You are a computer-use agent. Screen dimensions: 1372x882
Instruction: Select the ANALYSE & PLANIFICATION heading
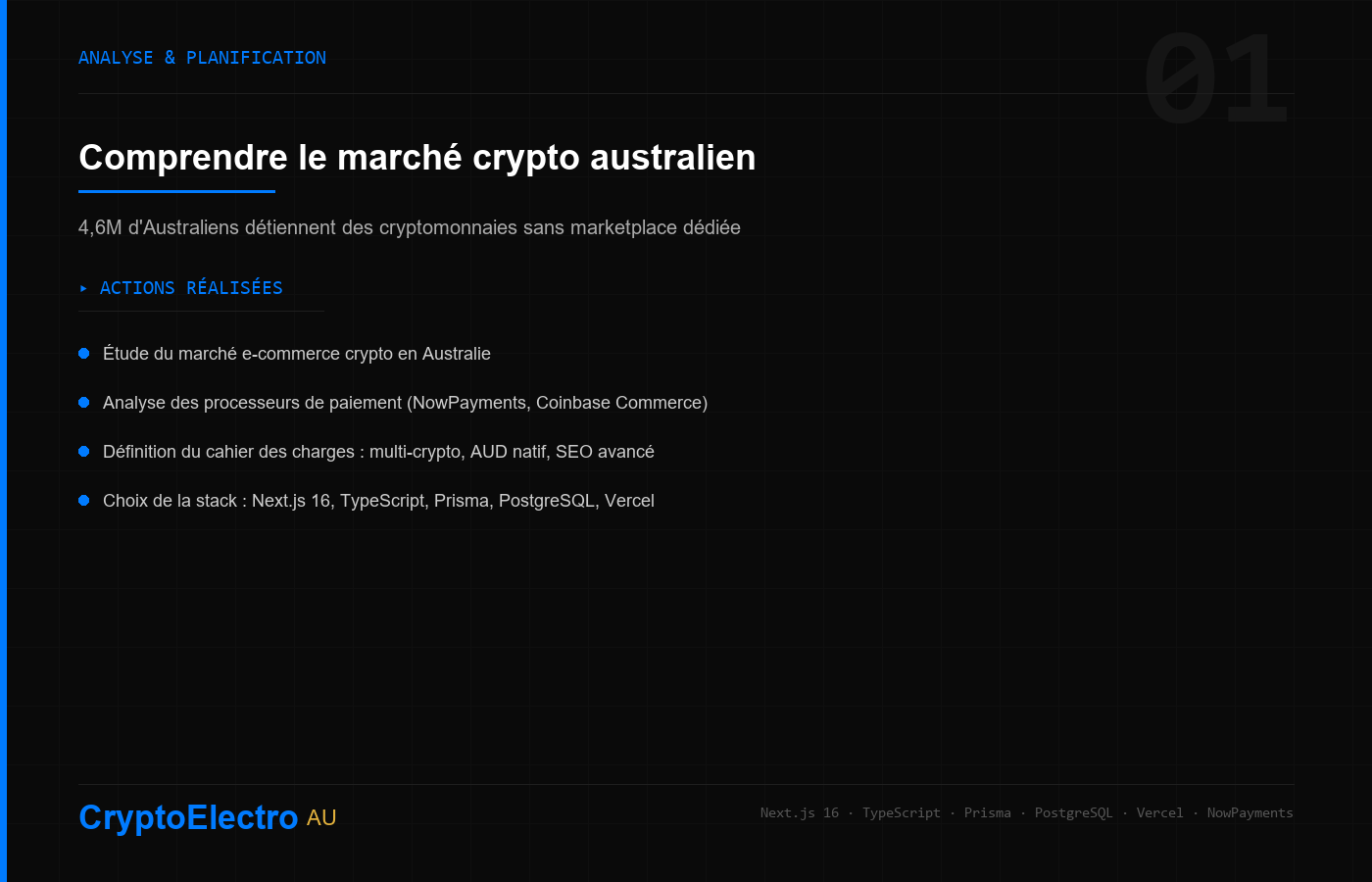tap(202, 58)
